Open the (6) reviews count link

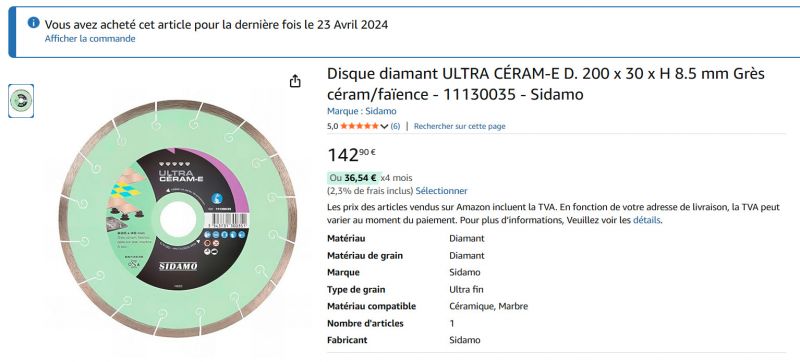click(395, 126)
